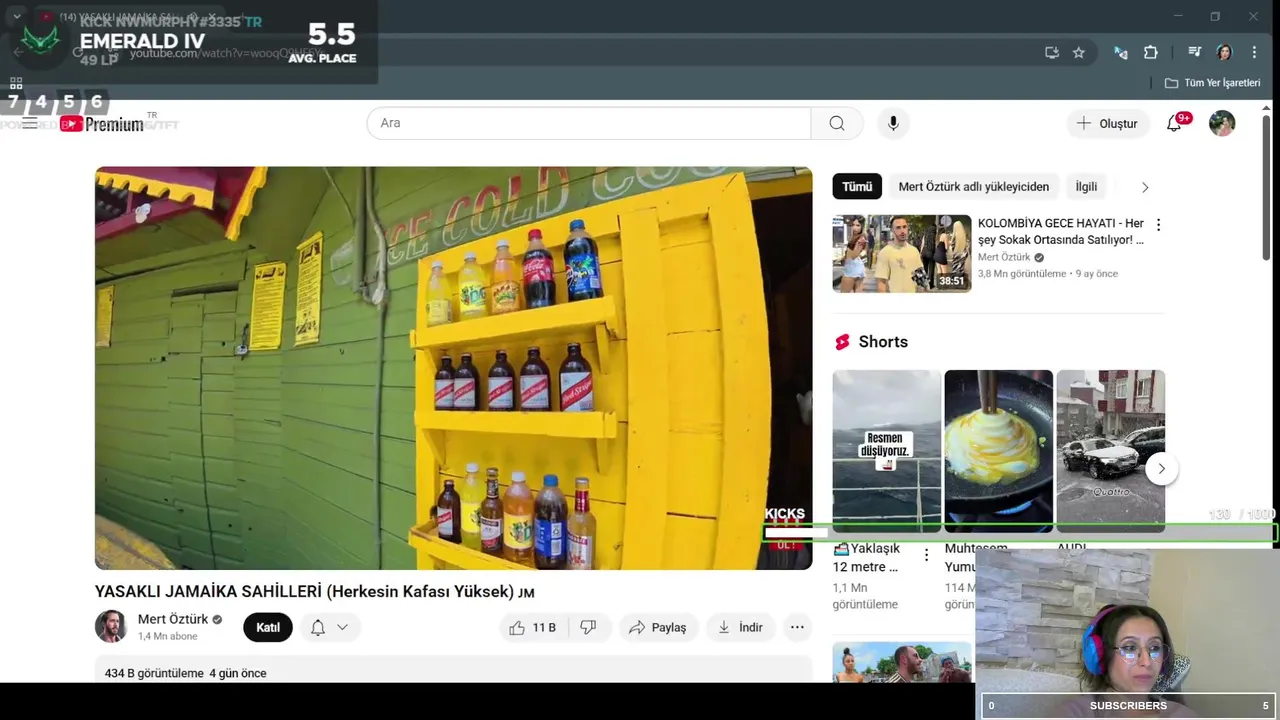Open the Resmen düşüyoruz short thumbnail
The width and height of the screenshot is (1280, 720).
coord(887,451)
